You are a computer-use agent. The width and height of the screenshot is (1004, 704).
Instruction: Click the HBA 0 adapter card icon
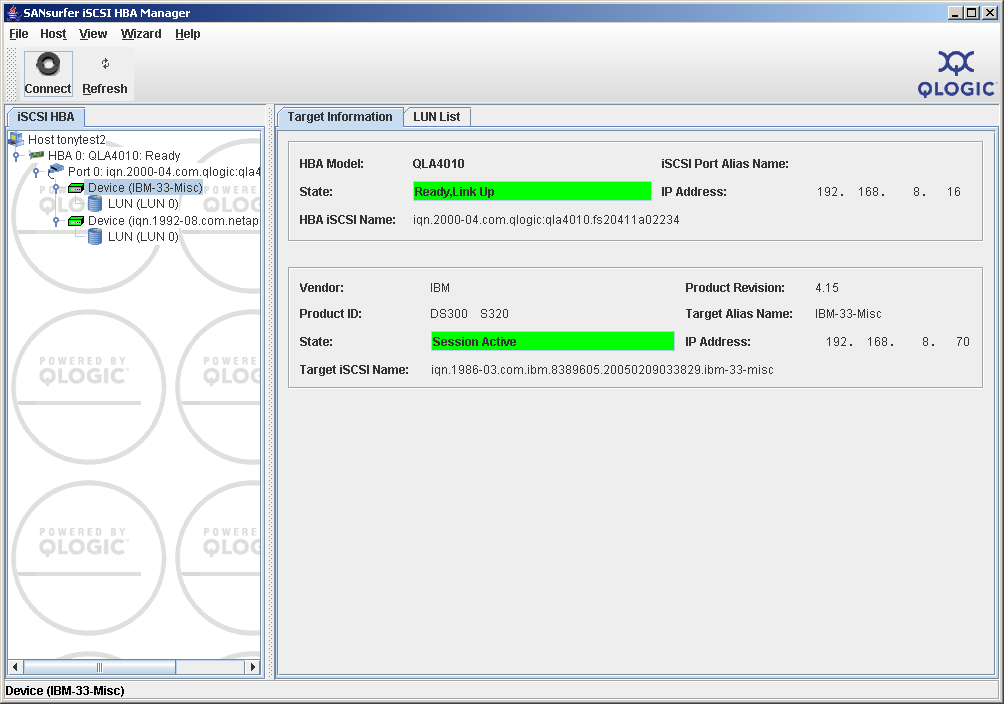[x=36, y=155]
